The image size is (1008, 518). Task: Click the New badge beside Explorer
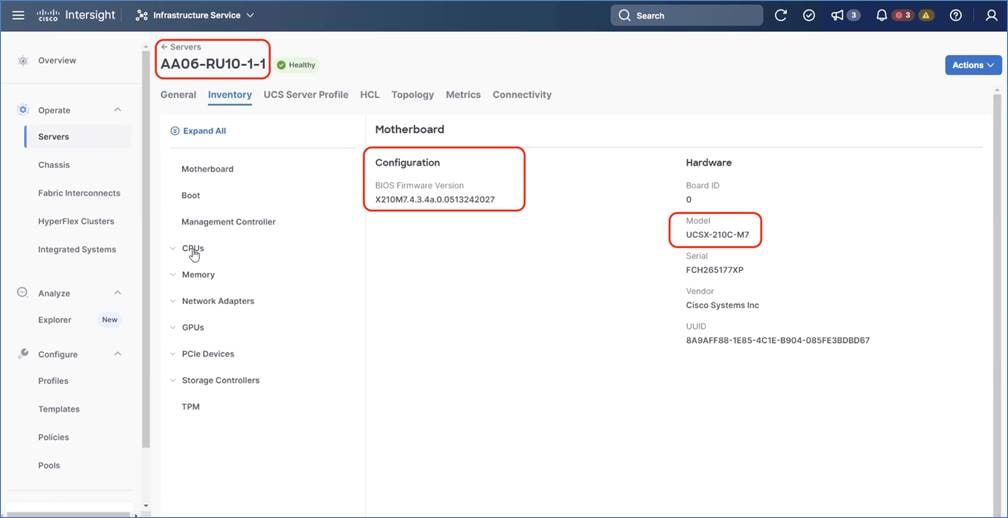110,320
